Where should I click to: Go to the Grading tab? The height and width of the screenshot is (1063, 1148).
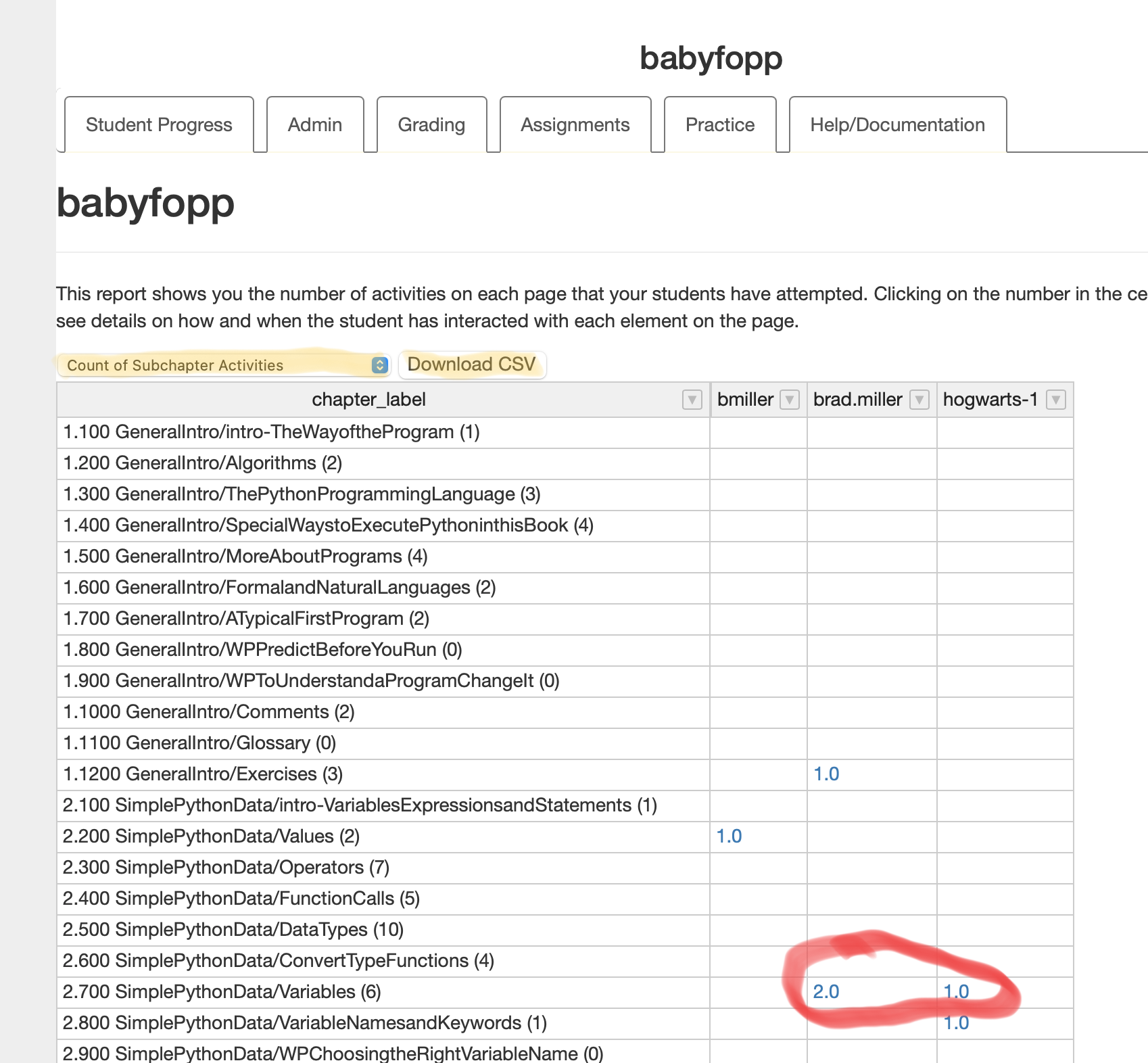pyautogui.click(x=431, y=125)
